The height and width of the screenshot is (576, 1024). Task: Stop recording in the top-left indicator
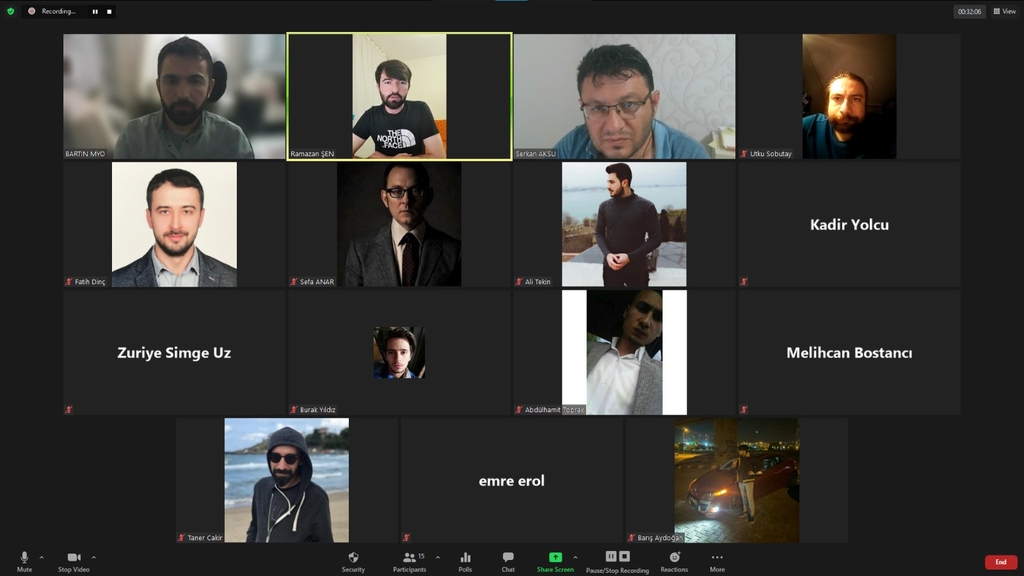pyautogui.click(x=109, y=12)
